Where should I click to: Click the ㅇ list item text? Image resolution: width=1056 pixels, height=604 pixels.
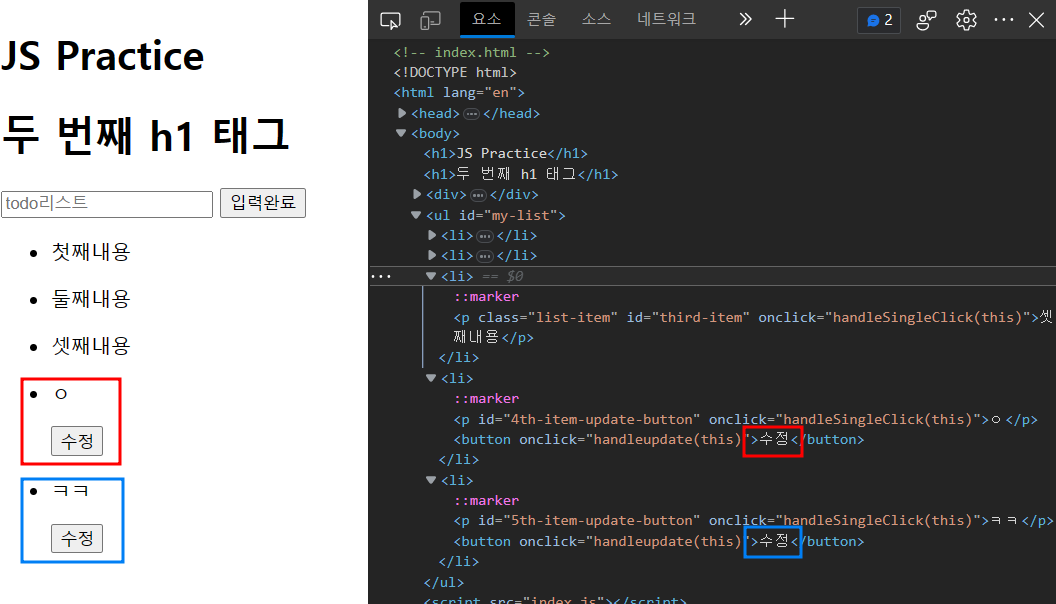tap(61, 394)
